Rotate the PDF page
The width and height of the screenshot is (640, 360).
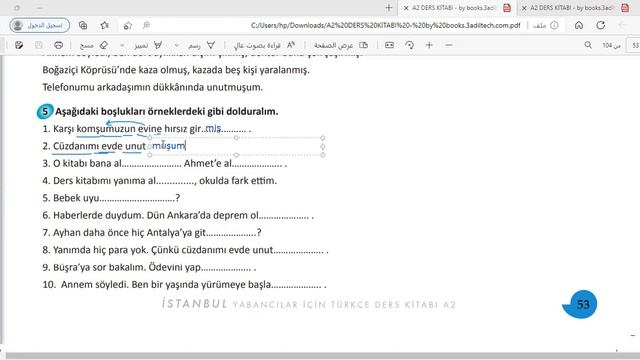point(409,45)
